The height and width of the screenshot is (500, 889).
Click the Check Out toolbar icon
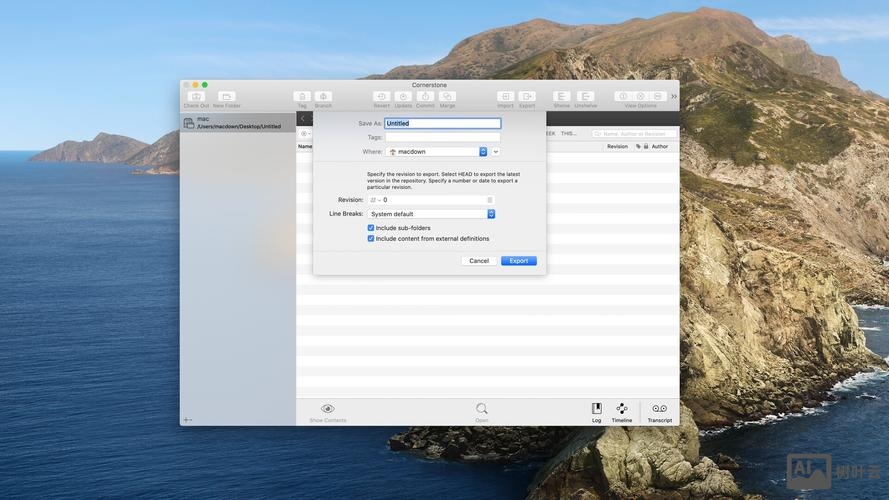(x=196, y=97)
